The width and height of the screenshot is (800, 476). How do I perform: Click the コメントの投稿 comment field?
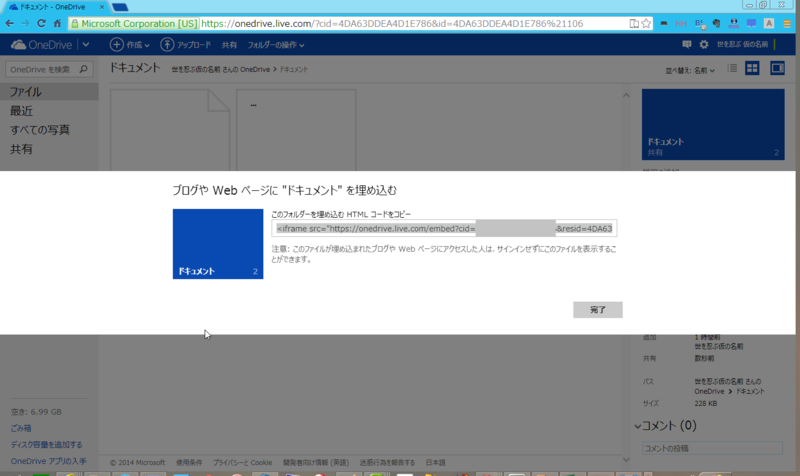[712, 448]
